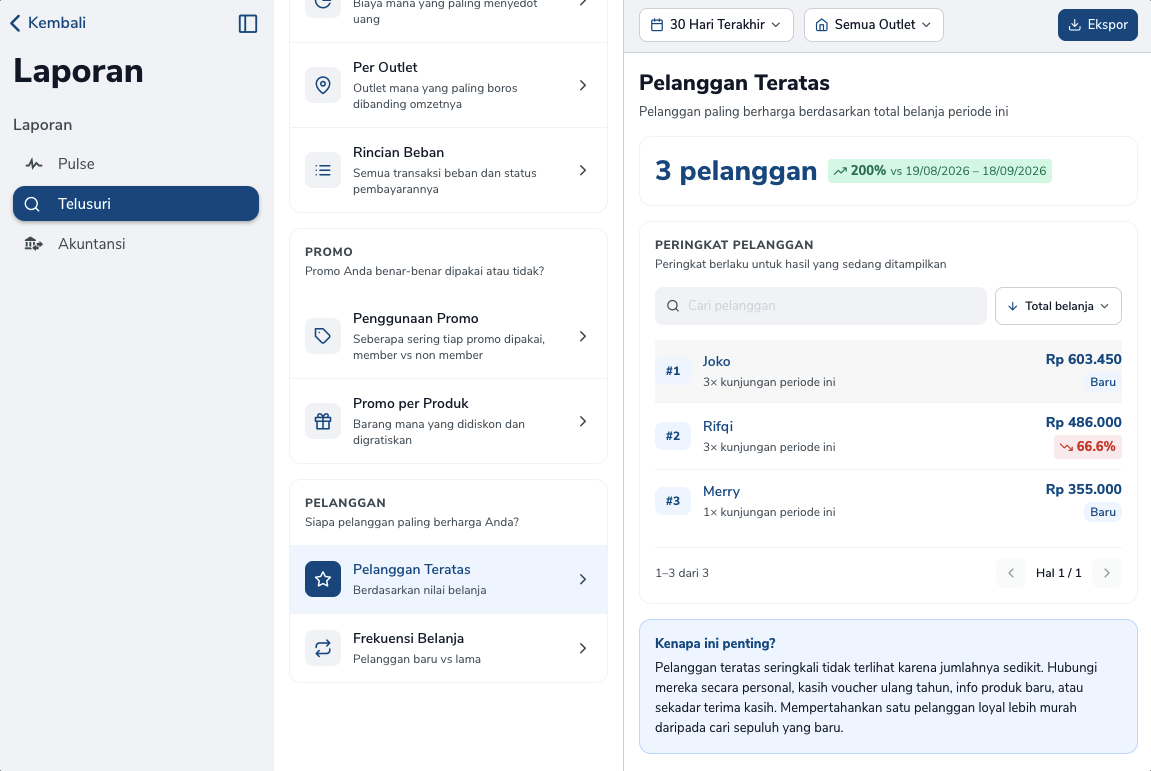The image size is (1151, 771).
Task: Click the Promo per Produk gift icon
Action: coord(323,421)
